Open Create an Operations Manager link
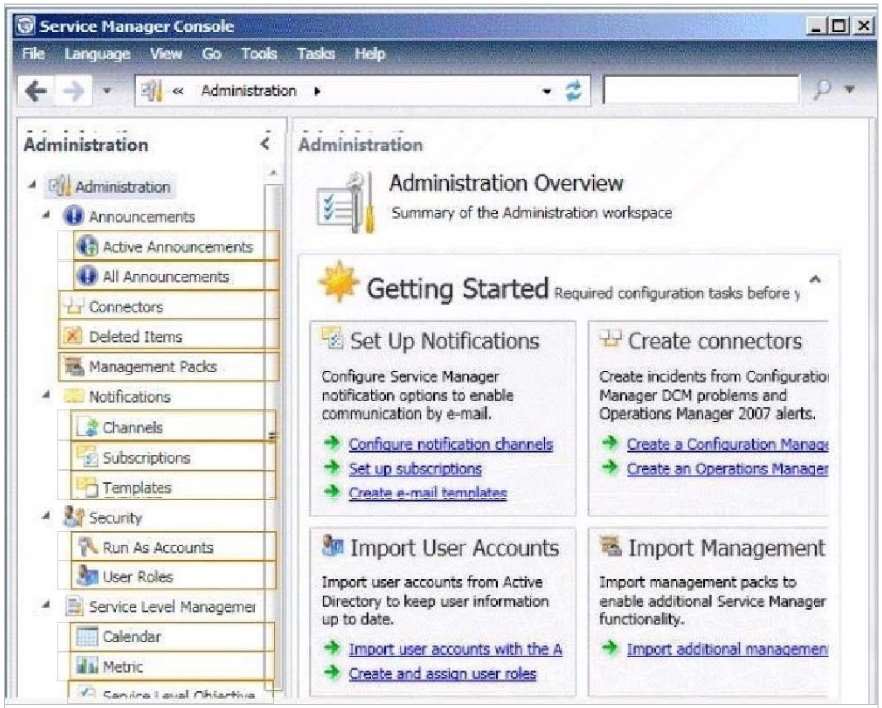 tap(727, 468)
